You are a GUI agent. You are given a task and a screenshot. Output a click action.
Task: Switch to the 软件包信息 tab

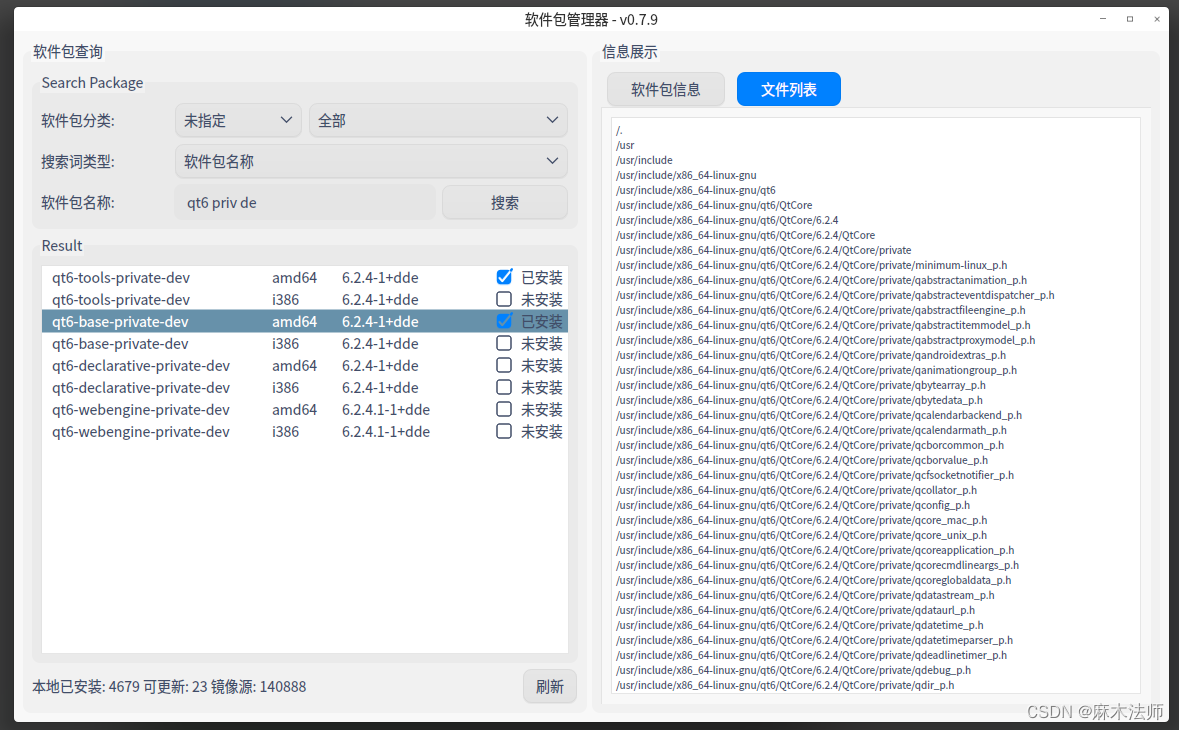point(665,89)
